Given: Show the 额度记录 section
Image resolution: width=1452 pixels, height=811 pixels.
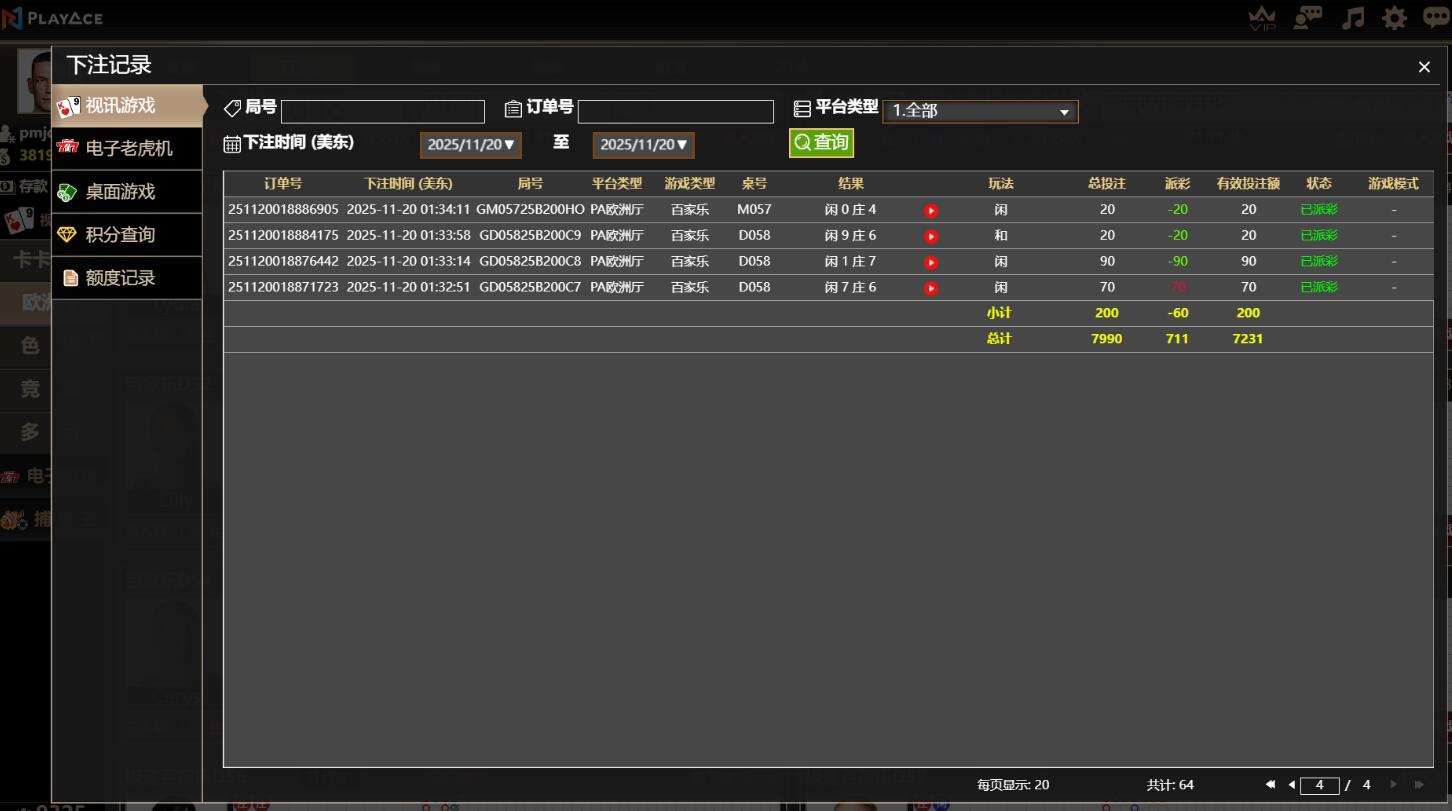Looking at the screenshot, I should 127,278.
